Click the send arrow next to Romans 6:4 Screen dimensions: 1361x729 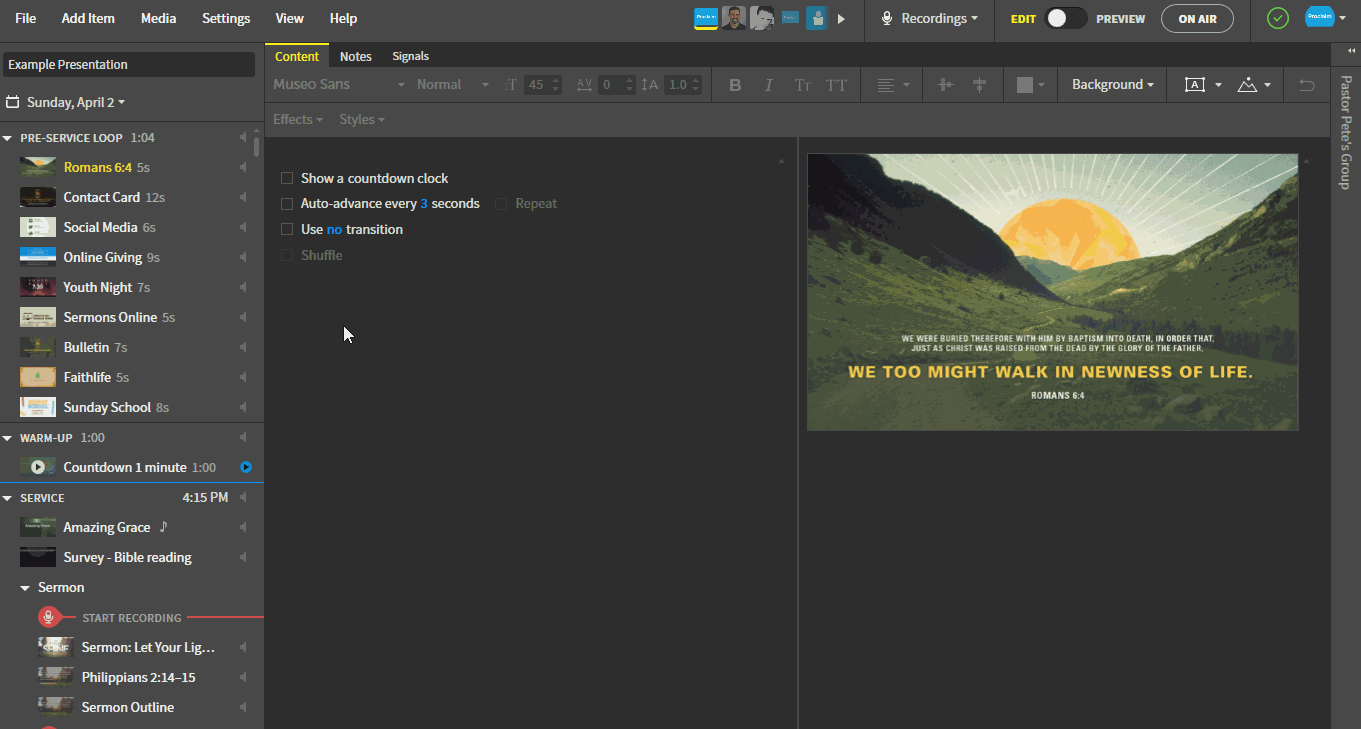pos(243,167)
